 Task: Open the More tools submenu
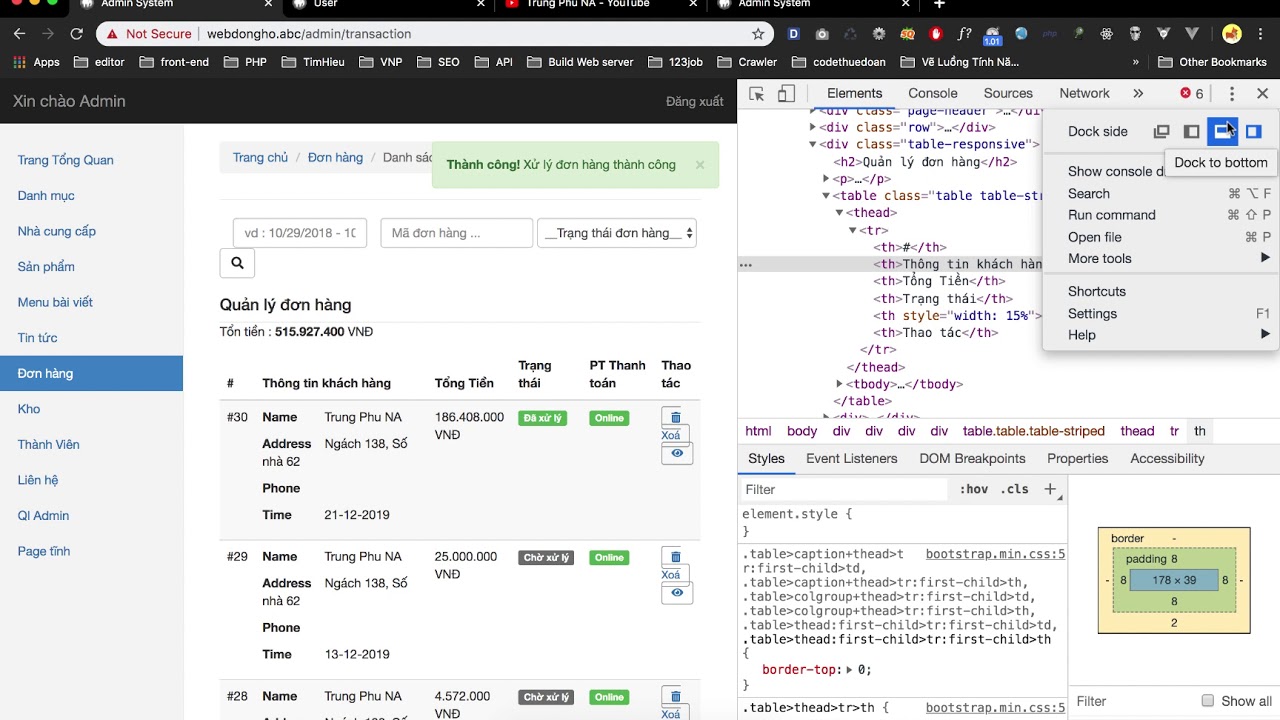tap(1161, 258)
